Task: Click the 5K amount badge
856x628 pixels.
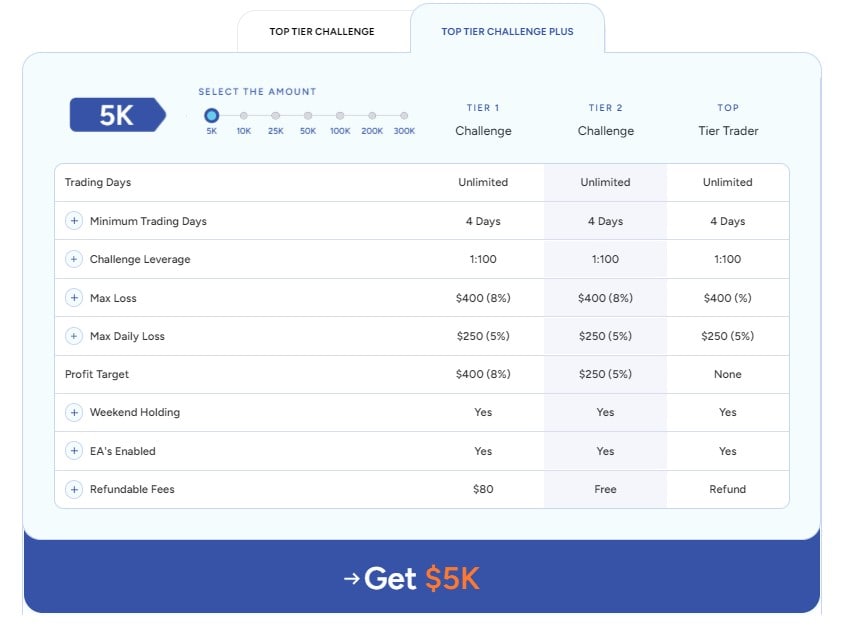Action: click(x=116, y=115)
